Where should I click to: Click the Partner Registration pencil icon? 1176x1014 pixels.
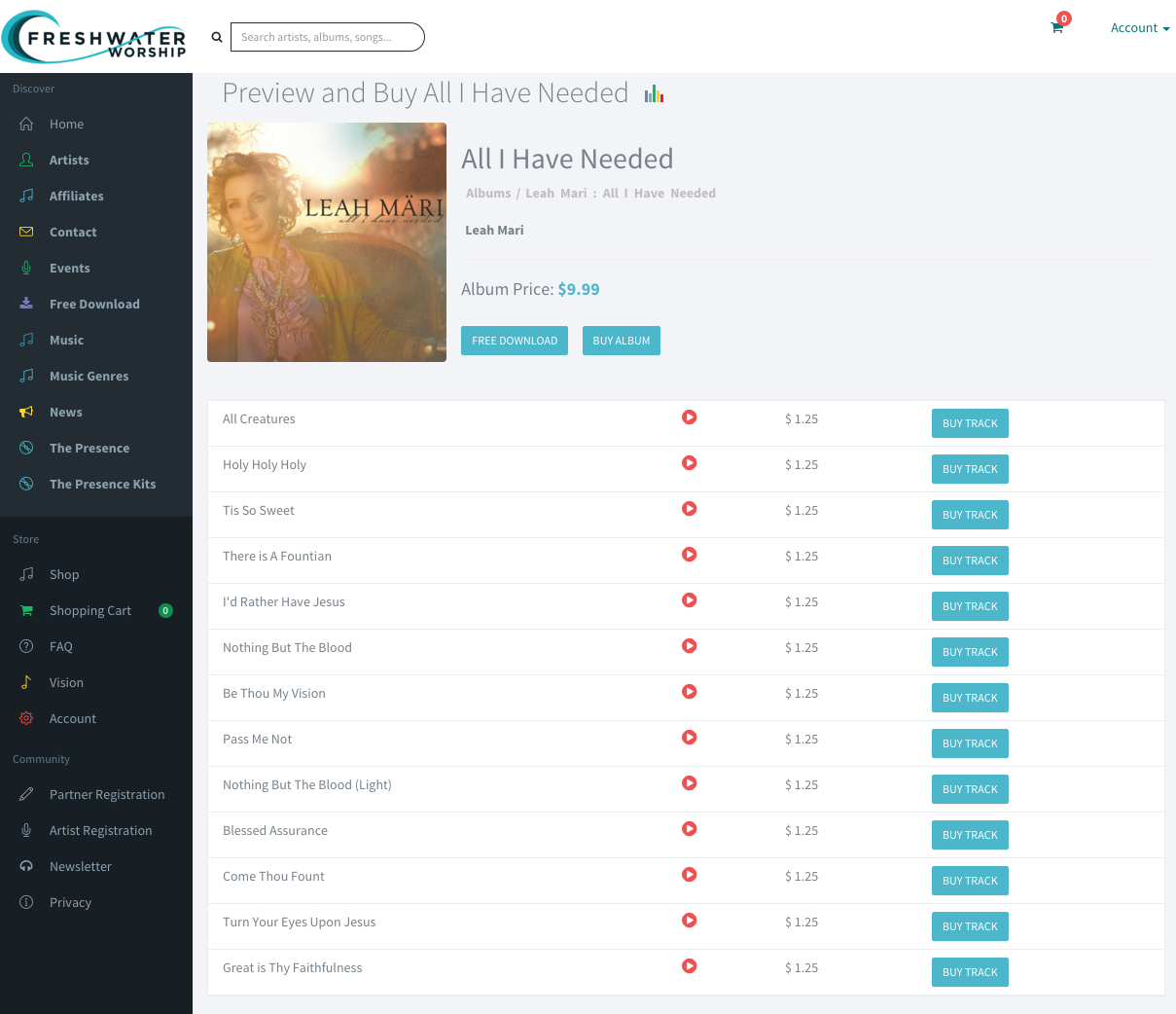tap(26, 794)
